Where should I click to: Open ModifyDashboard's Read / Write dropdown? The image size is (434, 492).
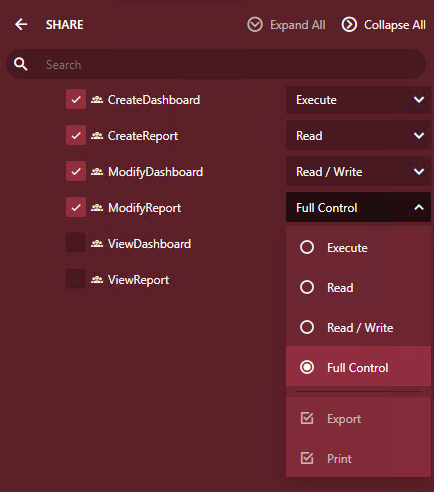pos(358,172)
